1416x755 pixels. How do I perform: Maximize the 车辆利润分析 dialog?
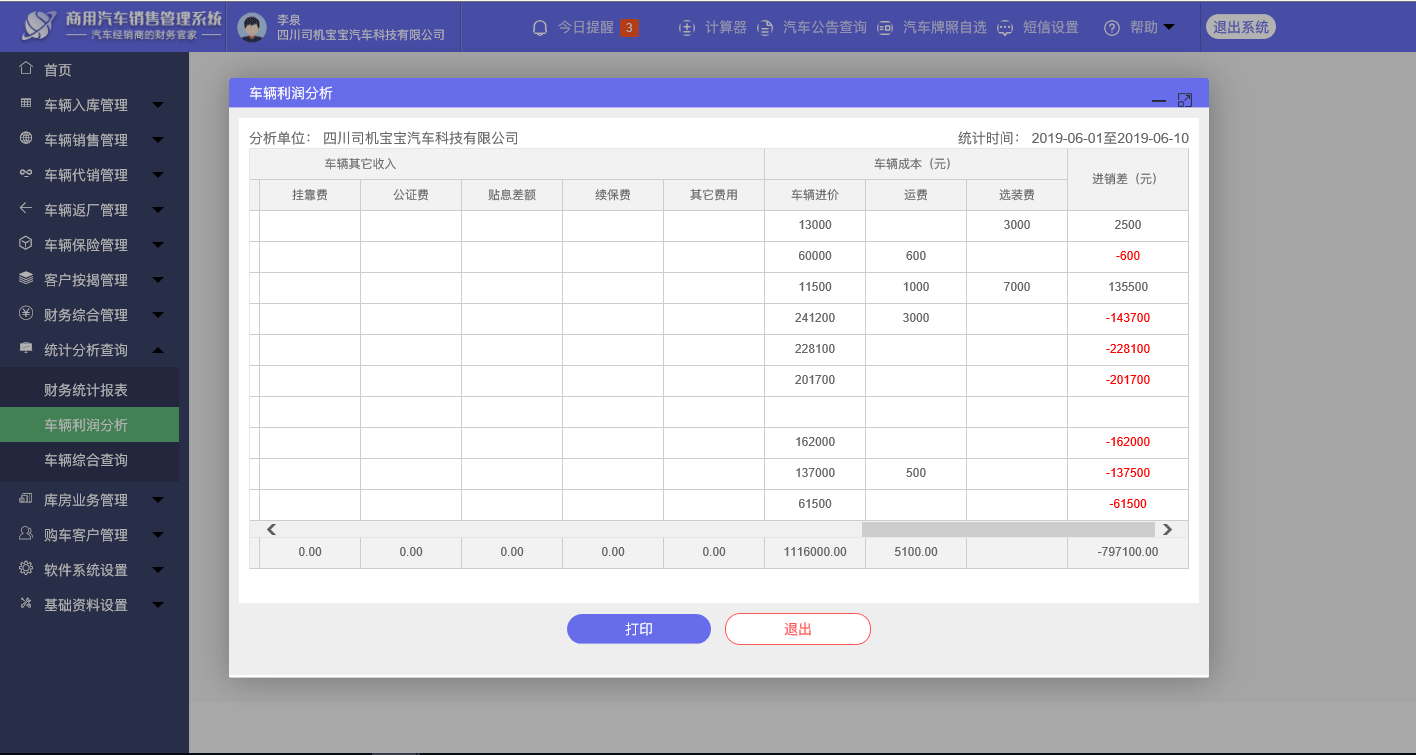click(x=1185, y=100)
